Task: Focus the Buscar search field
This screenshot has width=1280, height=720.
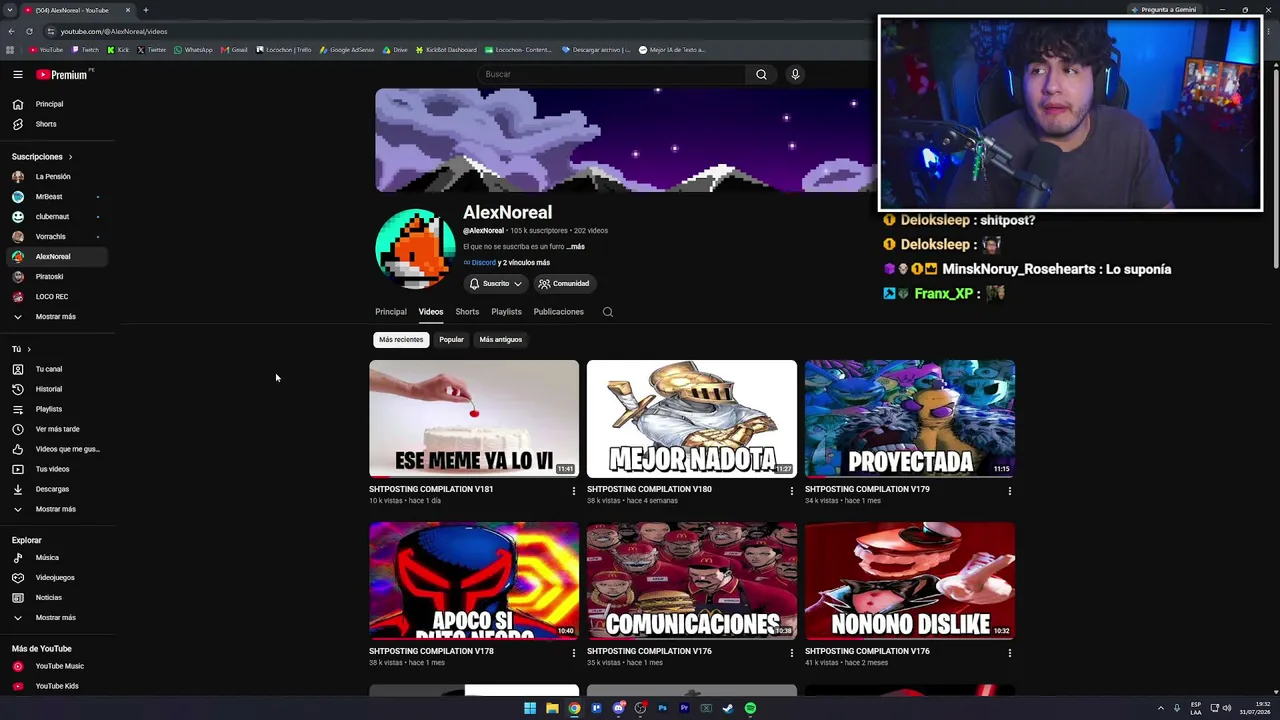Action: tap(612, 74)
